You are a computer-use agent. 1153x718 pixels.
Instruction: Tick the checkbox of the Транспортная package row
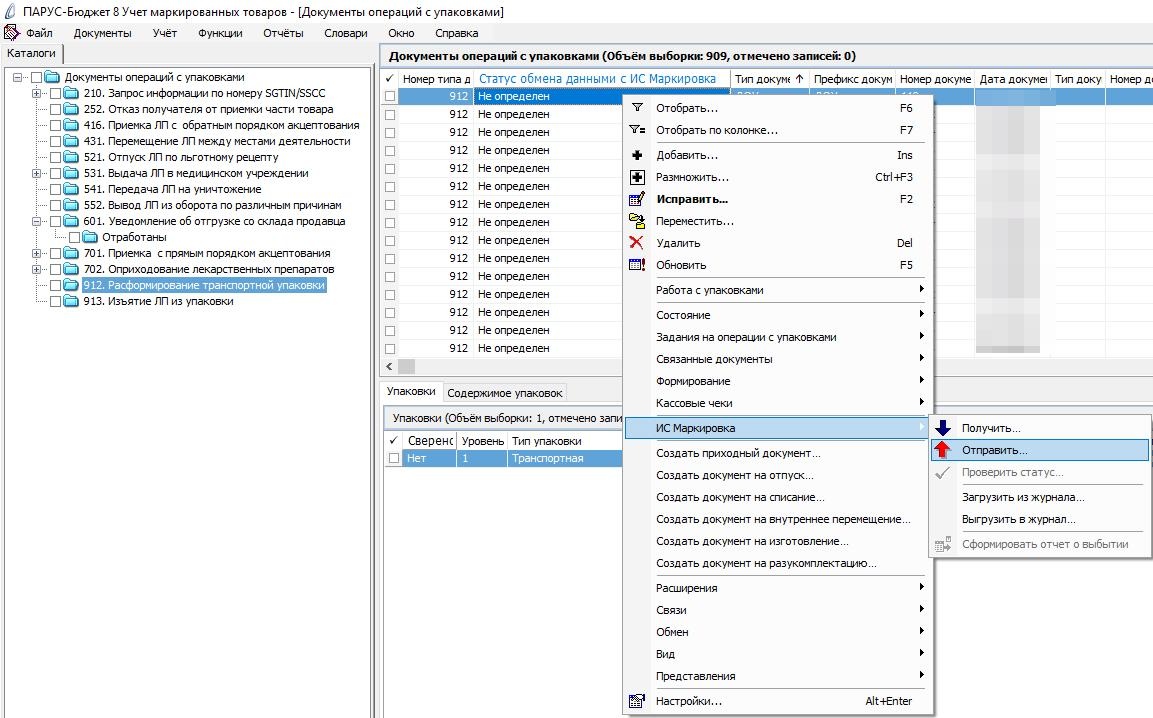(394, 458)
